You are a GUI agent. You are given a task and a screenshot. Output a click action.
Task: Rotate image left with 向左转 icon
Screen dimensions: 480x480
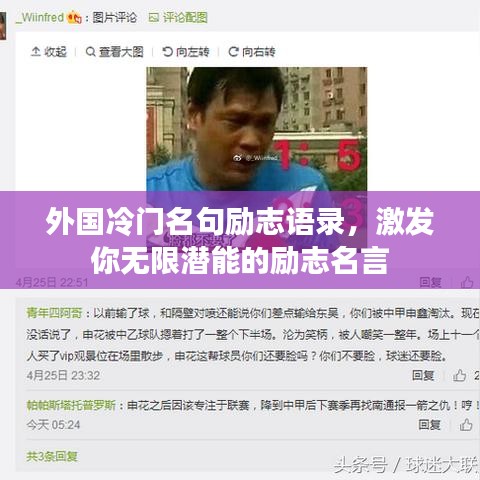[x=167, y=52]
